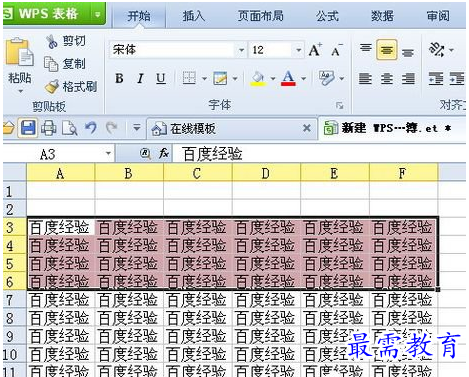Click the magnifier icon beside fx
Viewport: 469px width, 377px height.
click(x=145, y=154)
